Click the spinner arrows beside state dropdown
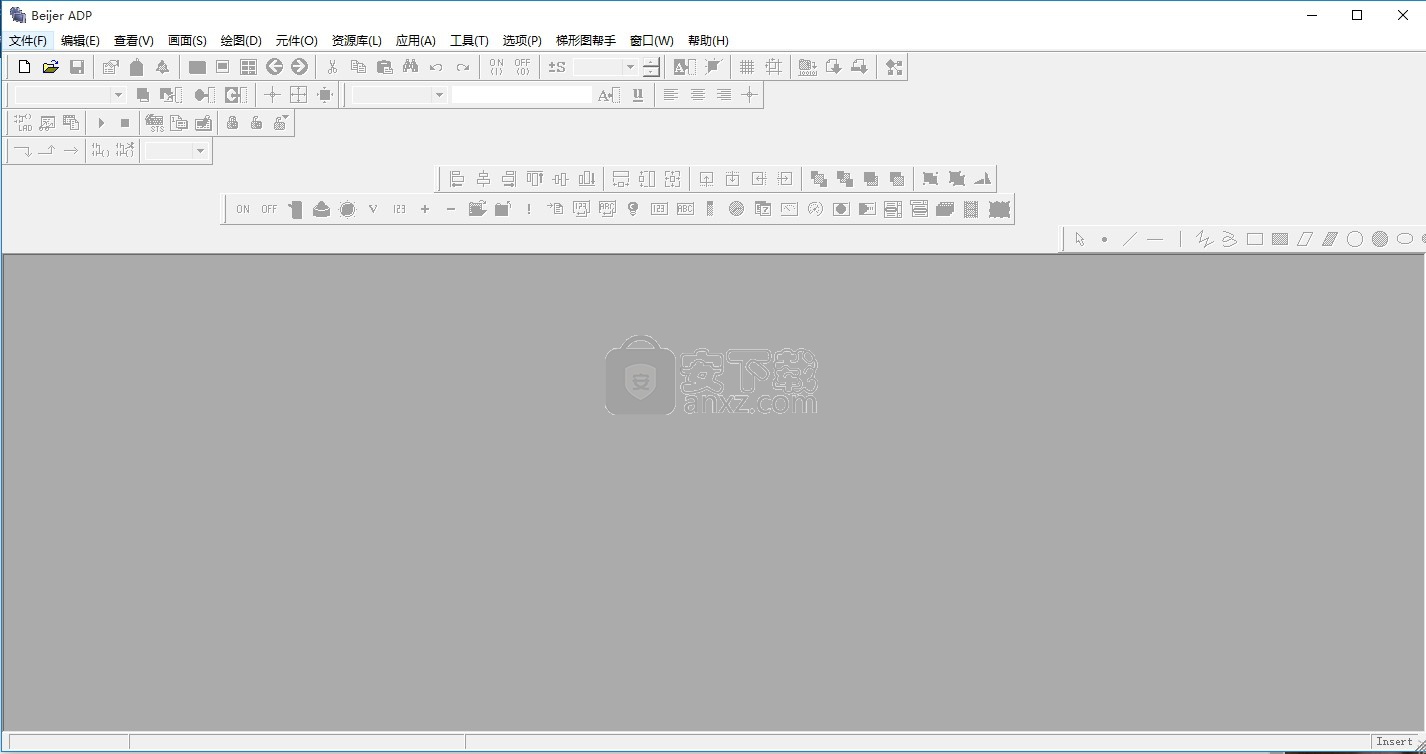This screenshot has width=1426, height=754. (651, 67)
